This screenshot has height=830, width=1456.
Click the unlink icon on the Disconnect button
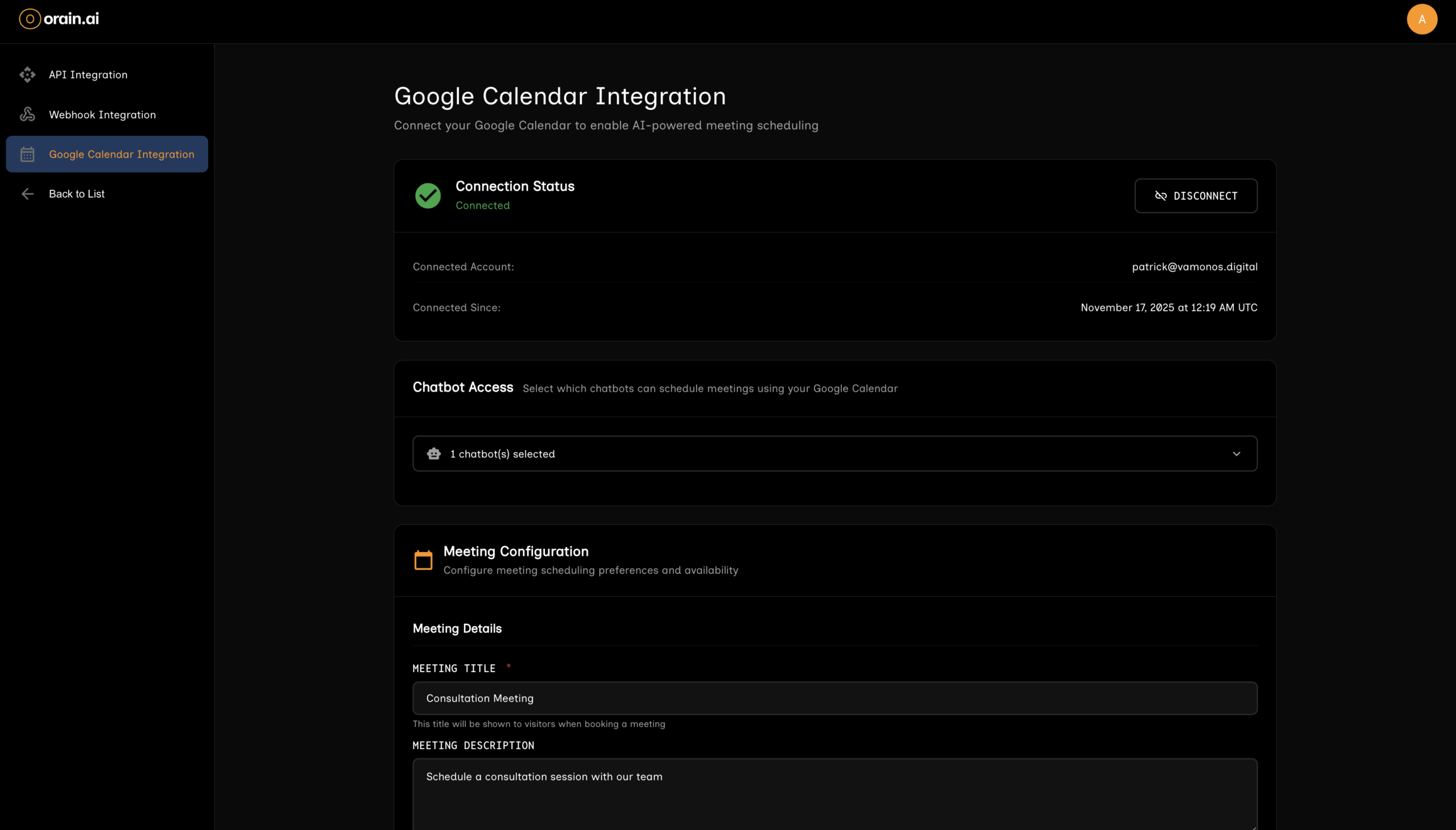click(x=1161, y=196)
